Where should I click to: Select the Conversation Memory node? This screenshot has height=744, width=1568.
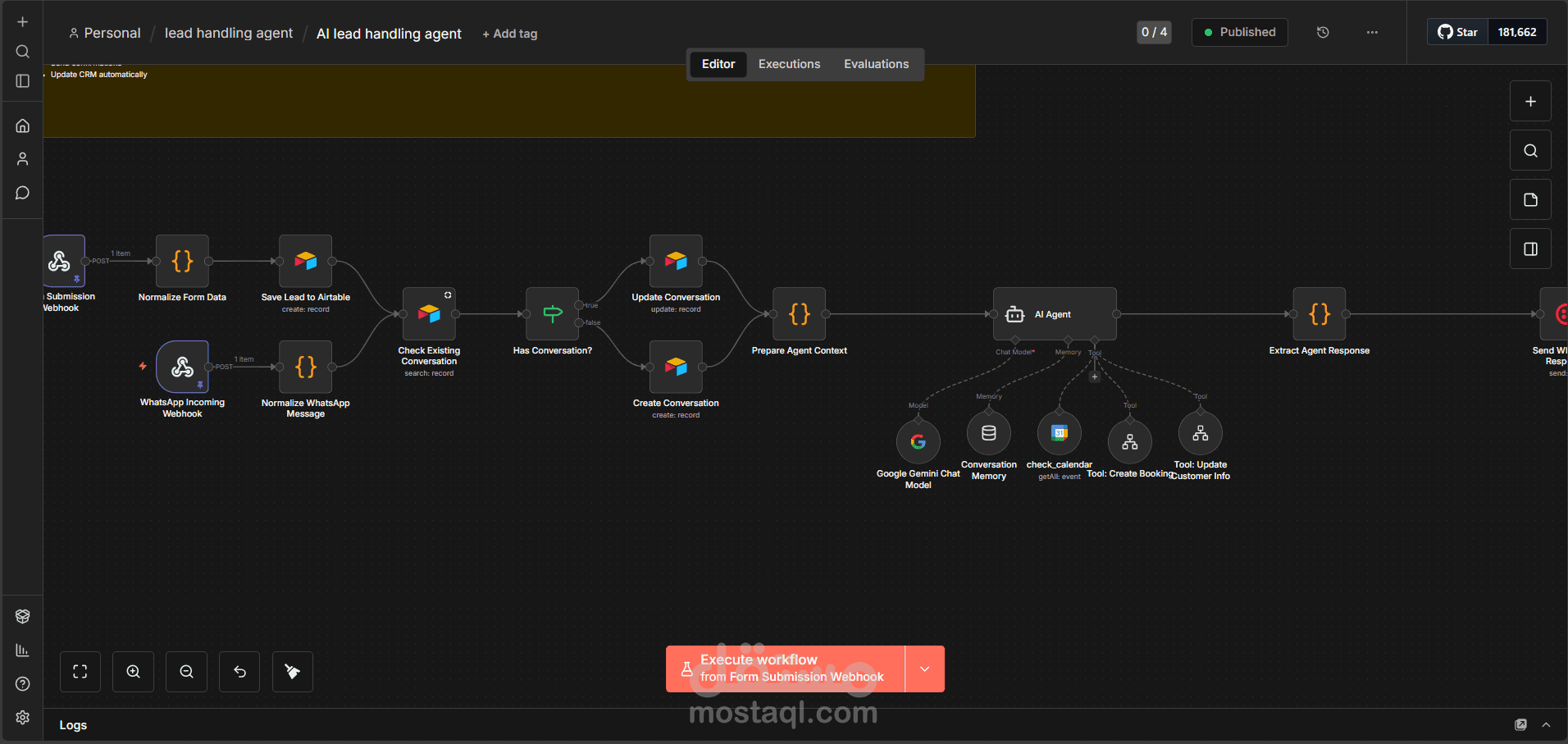point(989,433)
